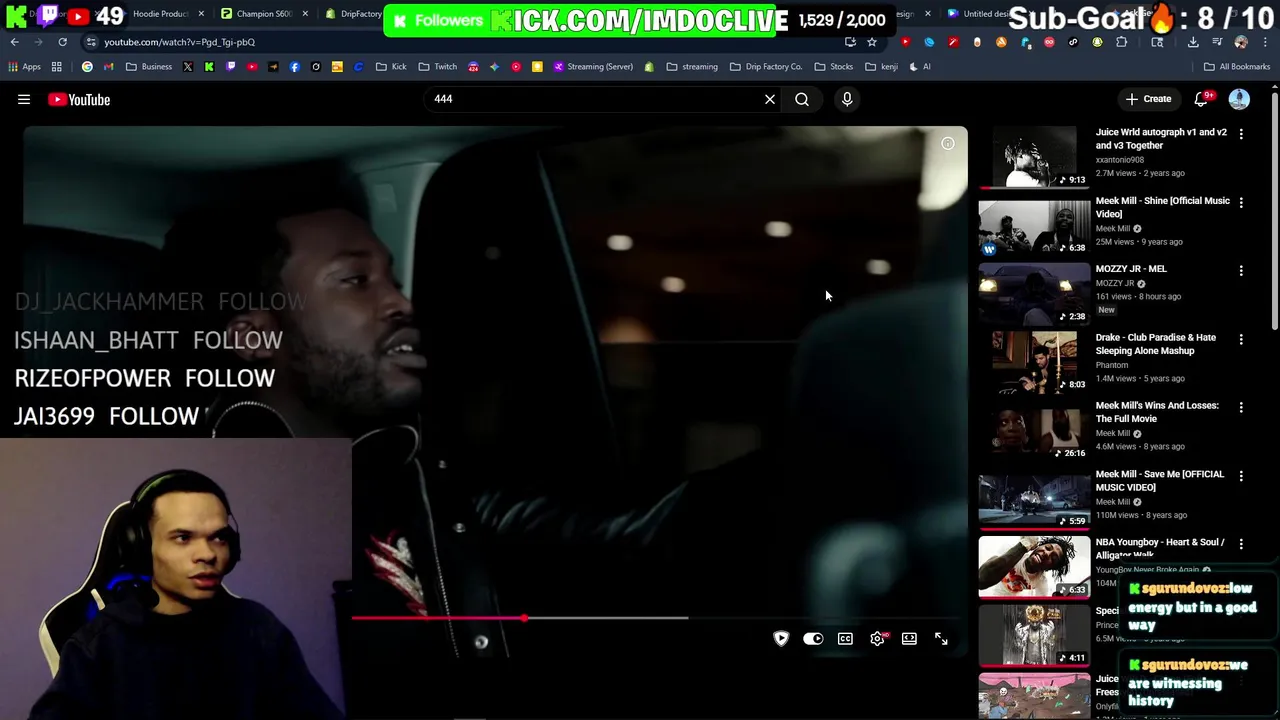The width and height of the screenshot is (1280, 720).
Task: Open Chrome extensions puzzle icon
Action: 1121,42
